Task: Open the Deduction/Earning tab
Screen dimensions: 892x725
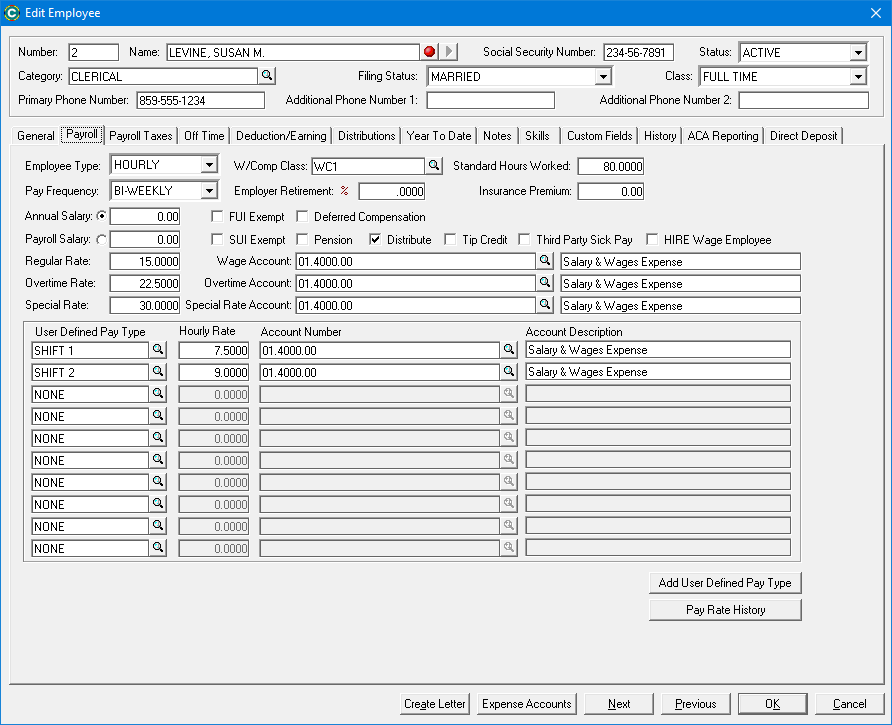Action: pyautogui.click(x=281, y=136)
